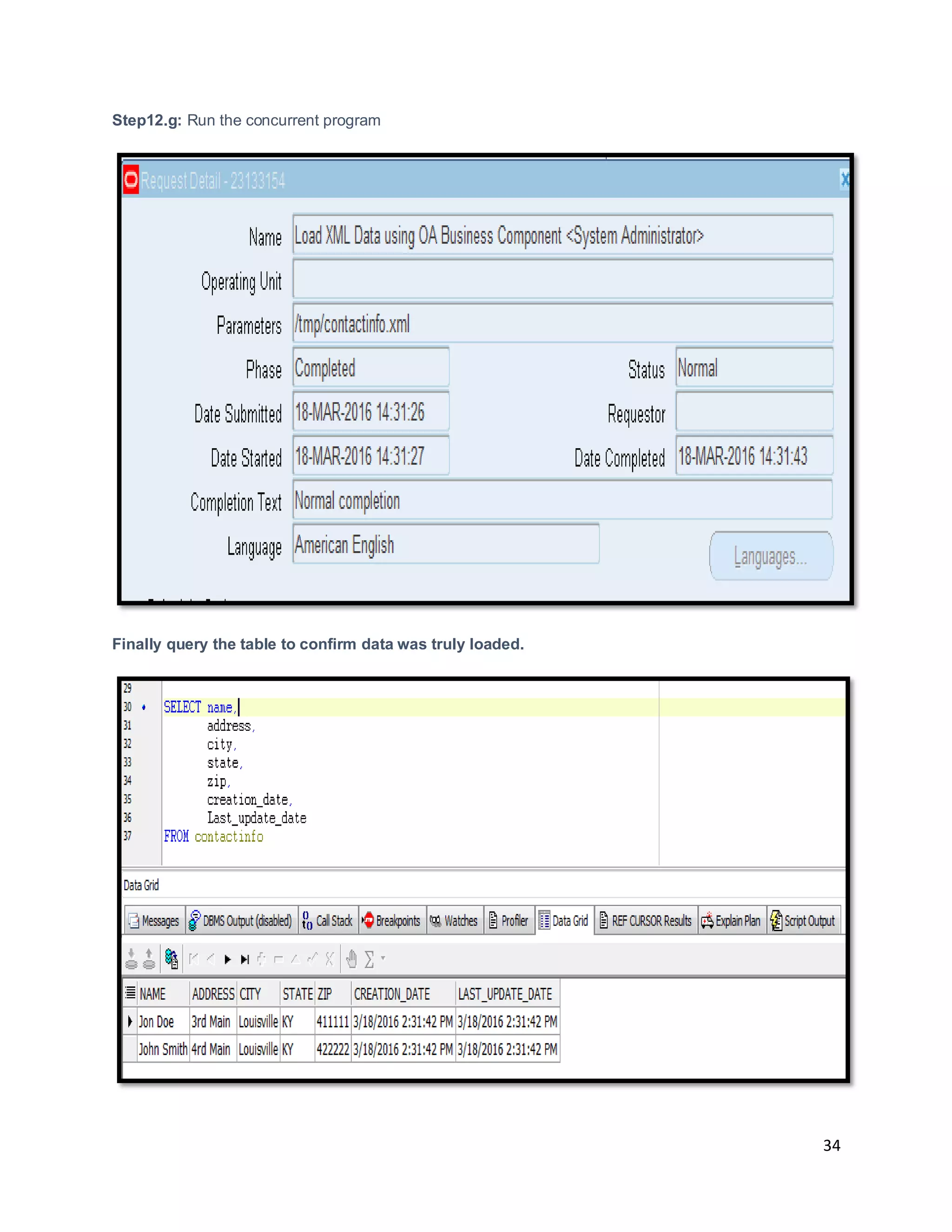Select the Data Grid tab

pos(564,921)
